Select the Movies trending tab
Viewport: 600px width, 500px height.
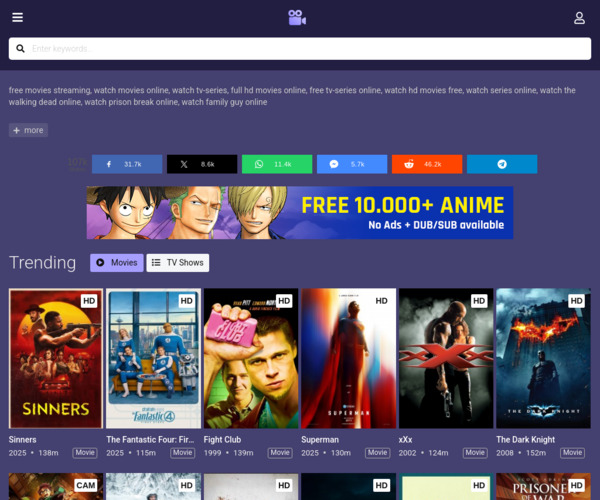click(117, 263)
